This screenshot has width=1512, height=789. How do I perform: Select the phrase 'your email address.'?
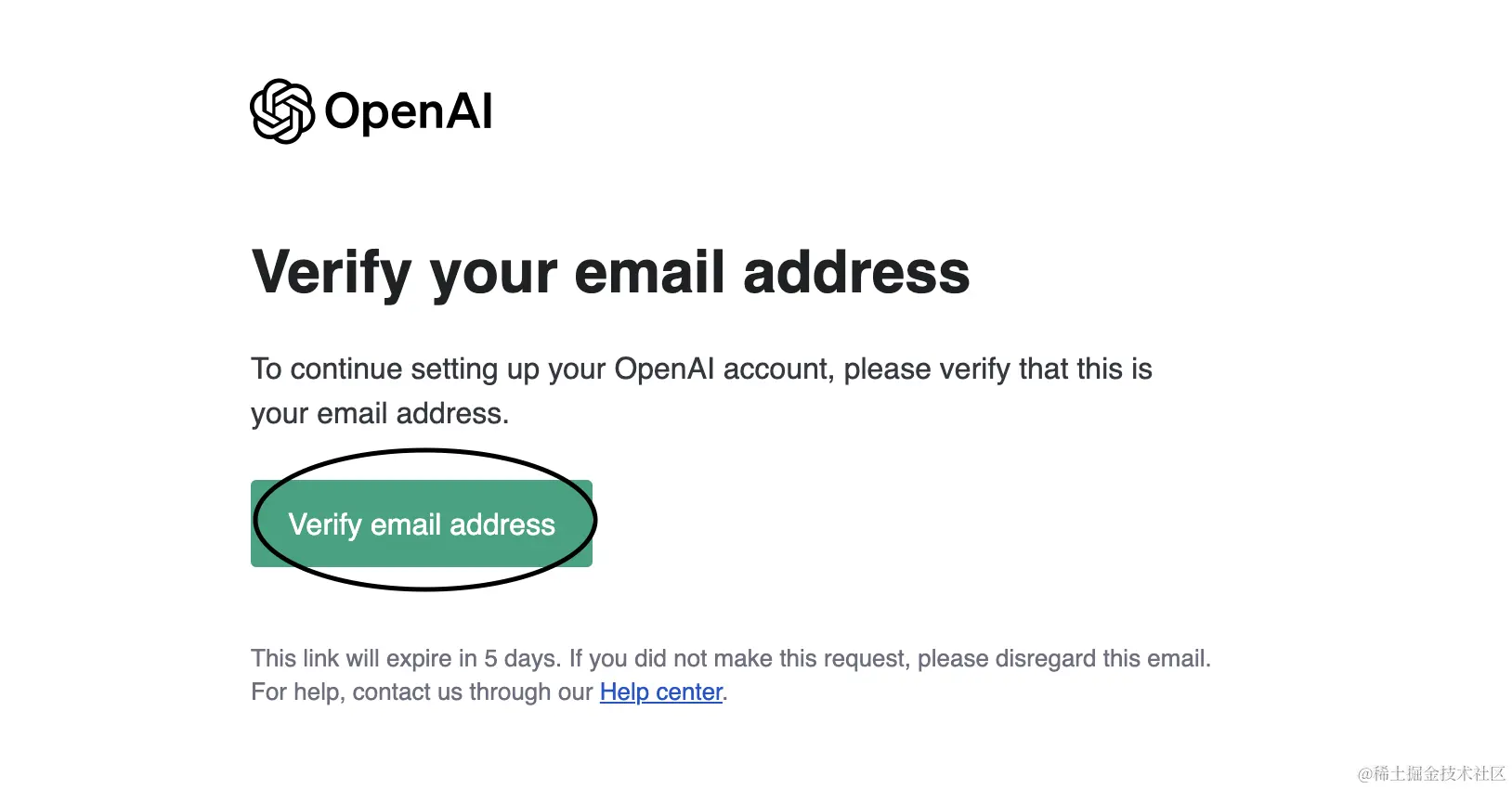[x=380, y=413]
